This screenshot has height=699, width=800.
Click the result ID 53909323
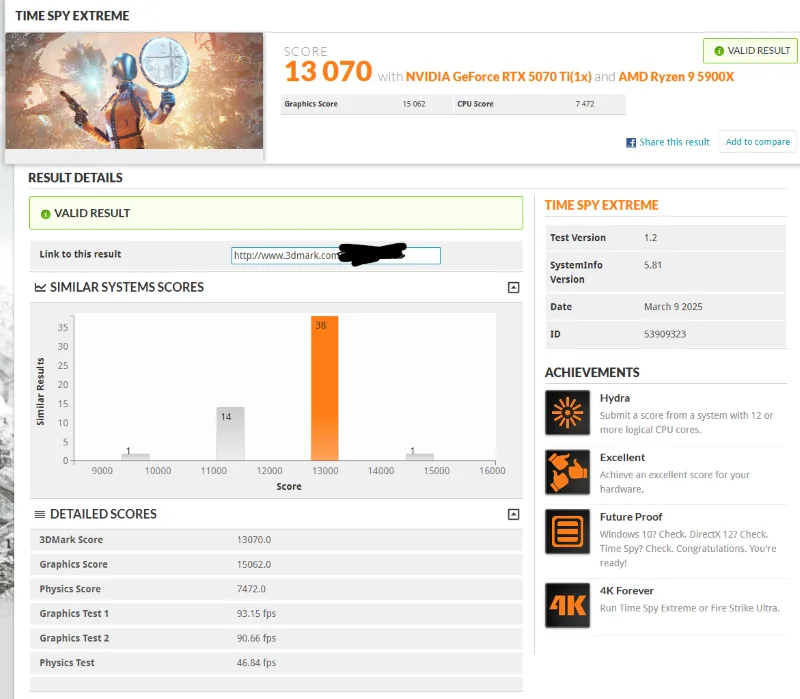[x=665, y=334]
